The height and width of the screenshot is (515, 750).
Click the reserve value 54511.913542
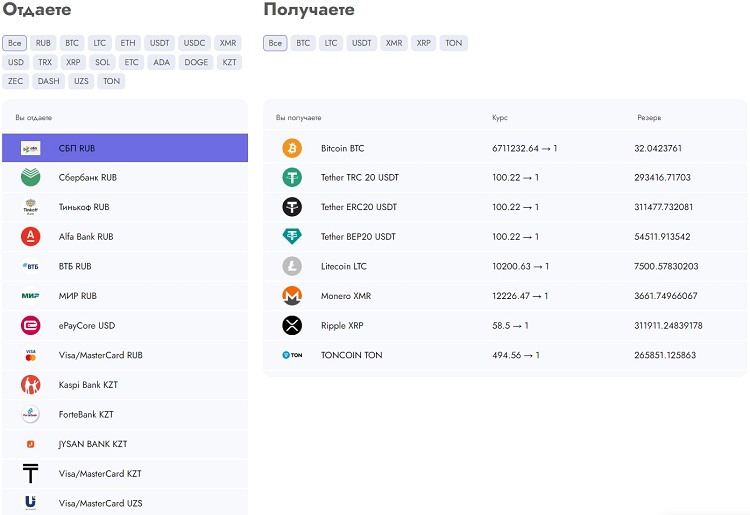pos(662,237)
